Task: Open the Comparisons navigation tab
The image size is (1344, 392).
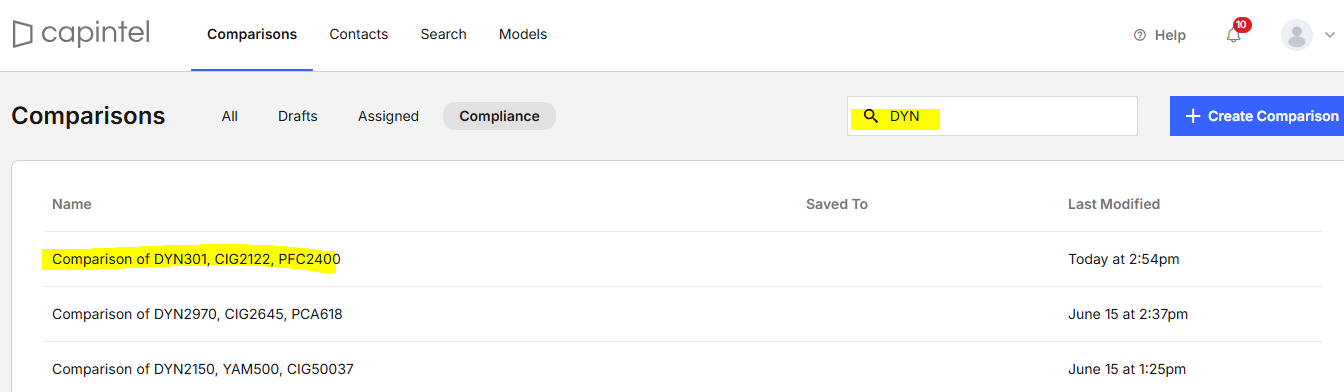Action: 252,34
